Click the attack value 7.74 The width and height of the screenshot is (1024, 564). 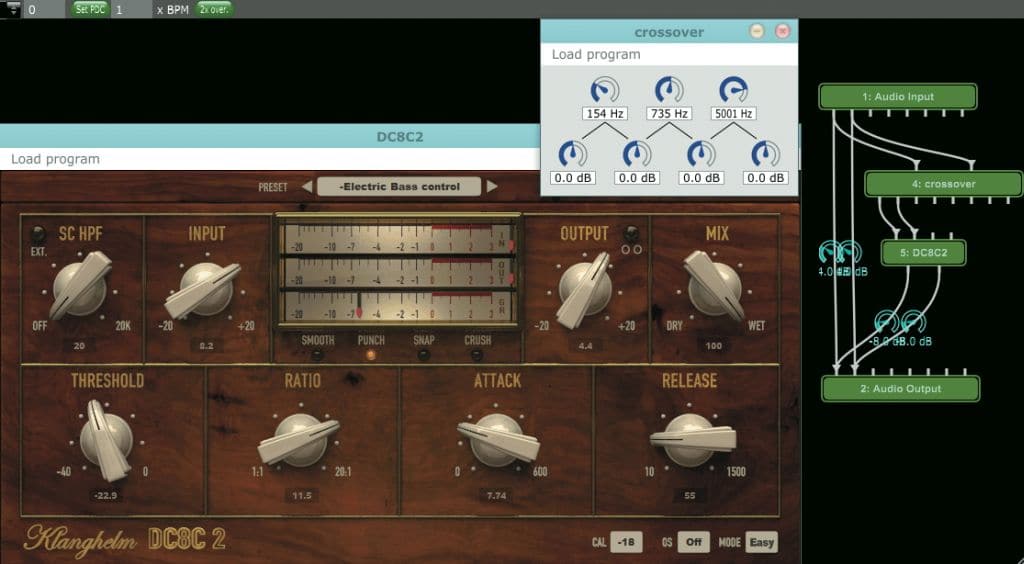pyautogui.click(x=496, y=495)
